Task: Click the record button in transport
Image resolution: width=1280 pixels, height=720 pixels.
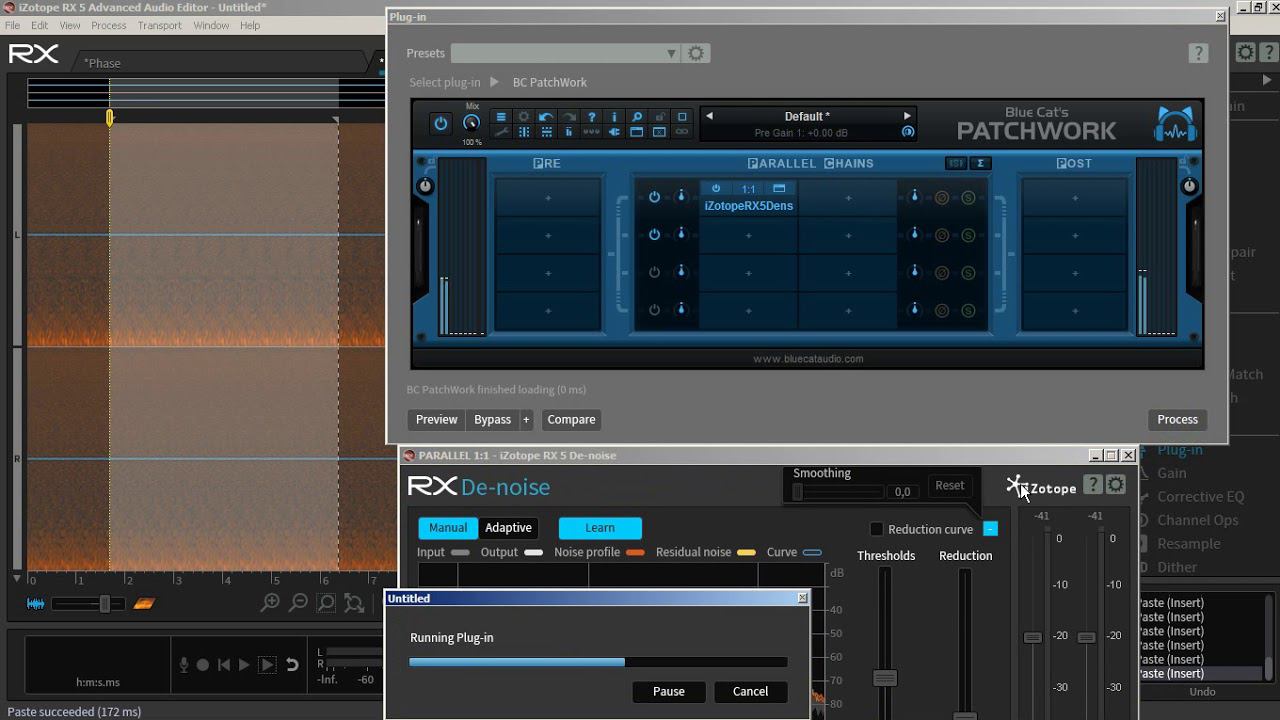Action: (203, 665)
